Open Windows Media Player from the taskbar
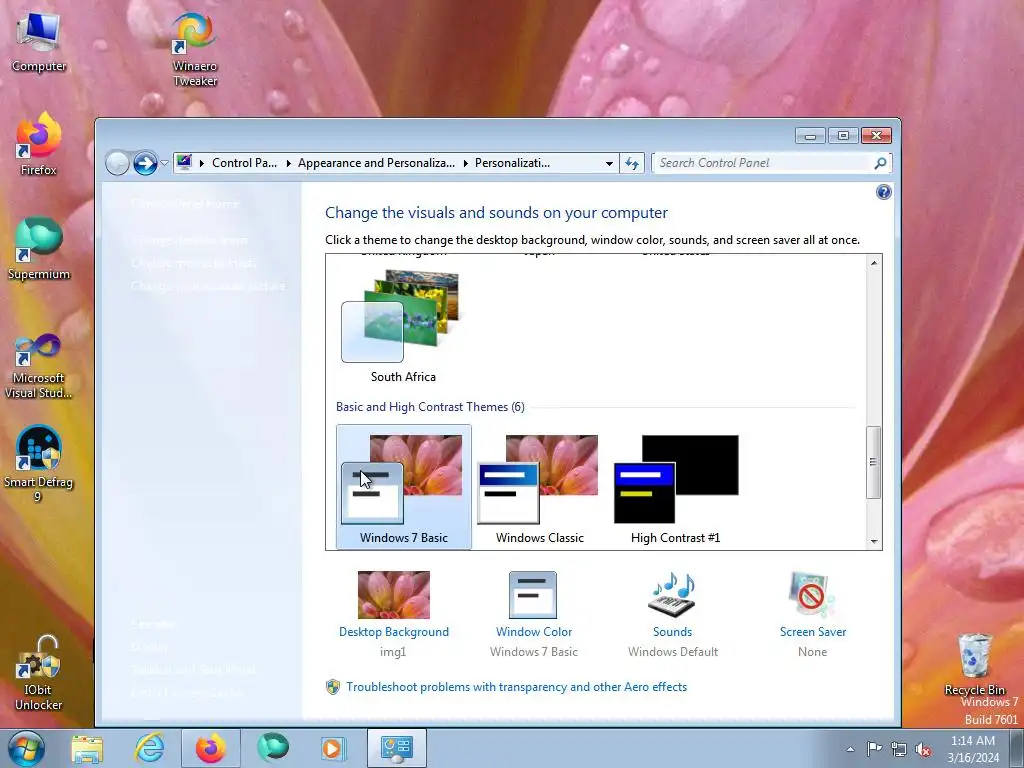Screen dimensions: 1024x768 pos(333,748)
